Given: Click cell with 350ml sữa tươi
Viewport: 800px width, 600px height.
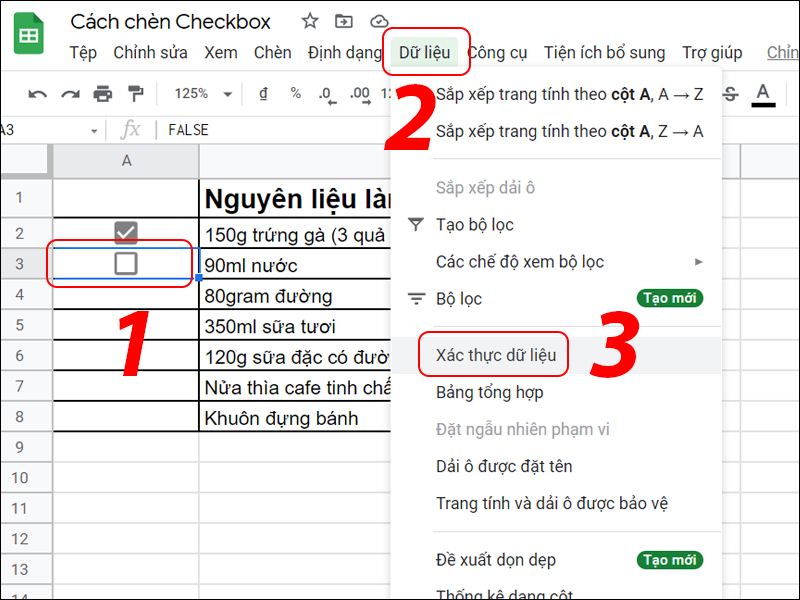Looking at the screenshot, I should (x=295, y=325).
